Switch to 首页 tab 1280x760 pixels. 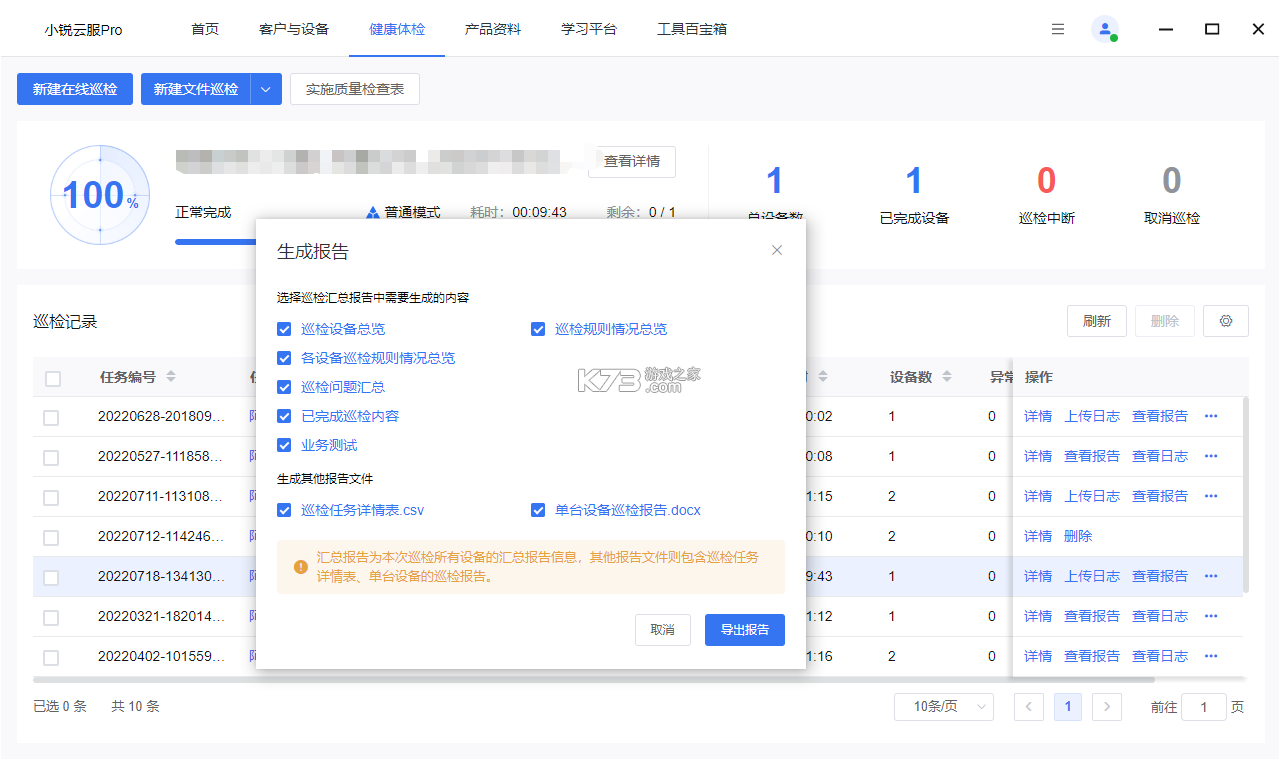pos(205,29)
